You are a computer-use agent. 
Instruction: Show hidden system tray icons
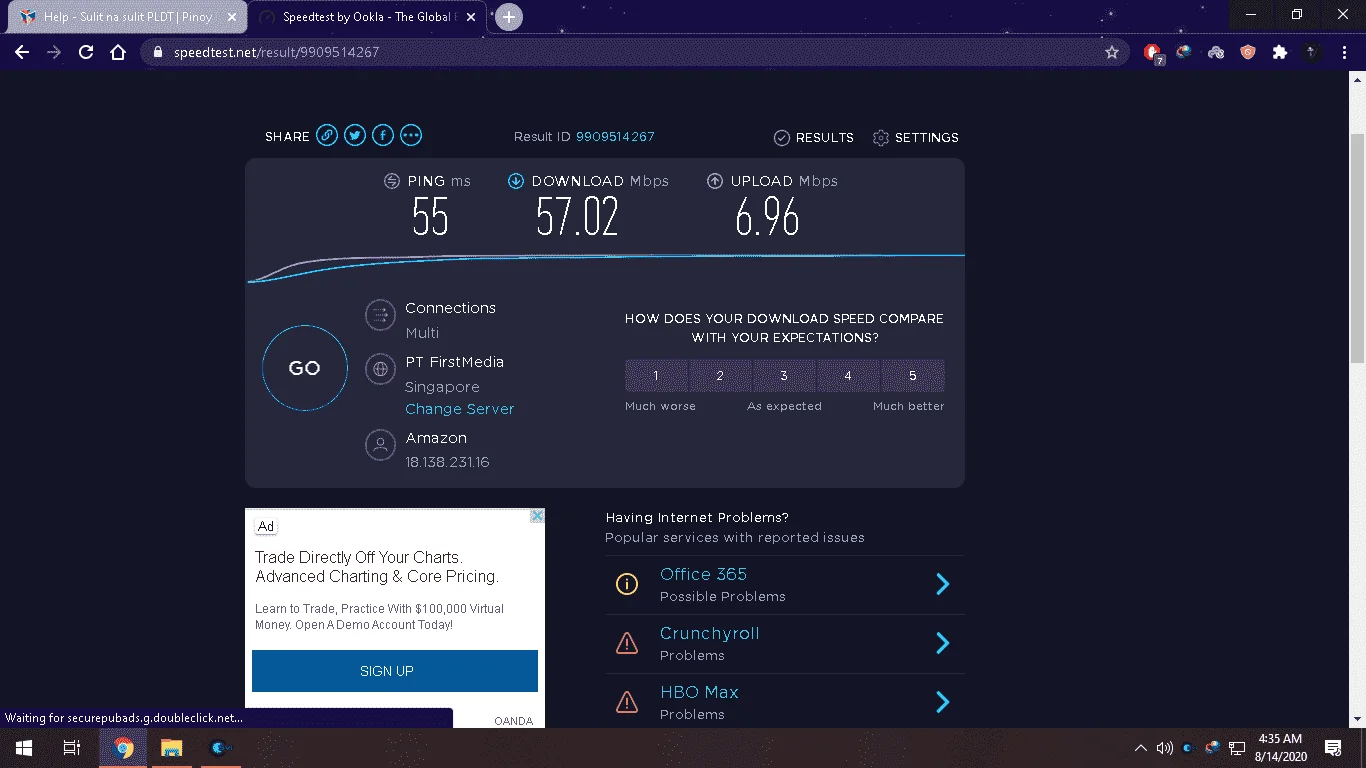coord(1141,748)
